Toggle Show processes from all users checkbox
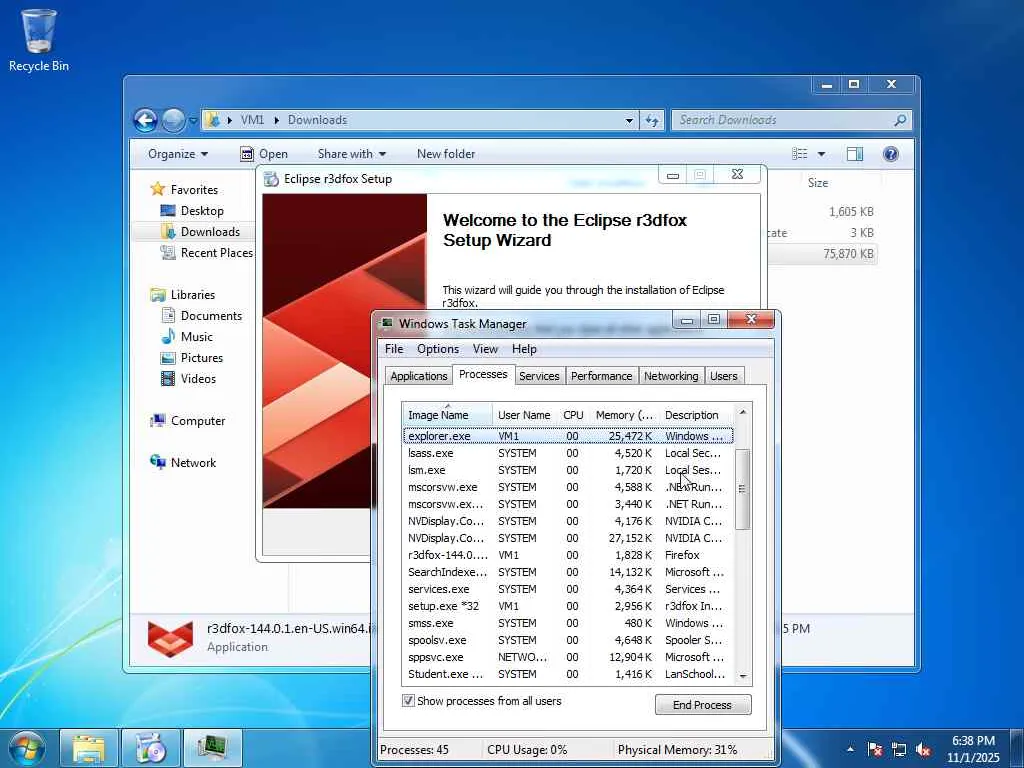Viewport: 1024px width, 768px height. (408, 701)
